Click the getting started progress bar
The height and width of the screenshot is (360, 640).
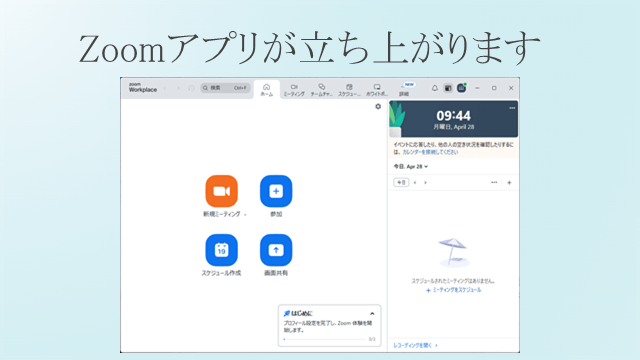tap(324, 339)
